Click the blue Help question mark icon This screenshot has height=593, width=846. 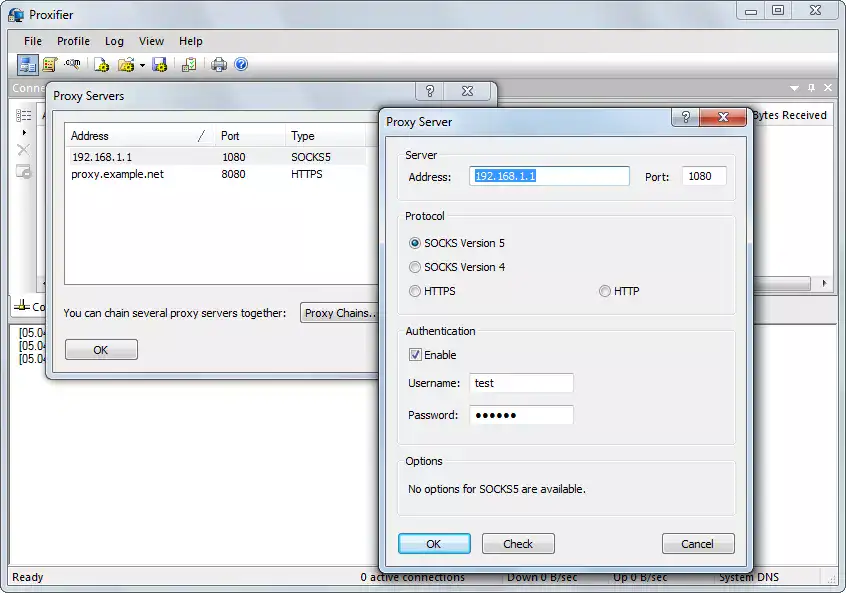tap(241, 65)
